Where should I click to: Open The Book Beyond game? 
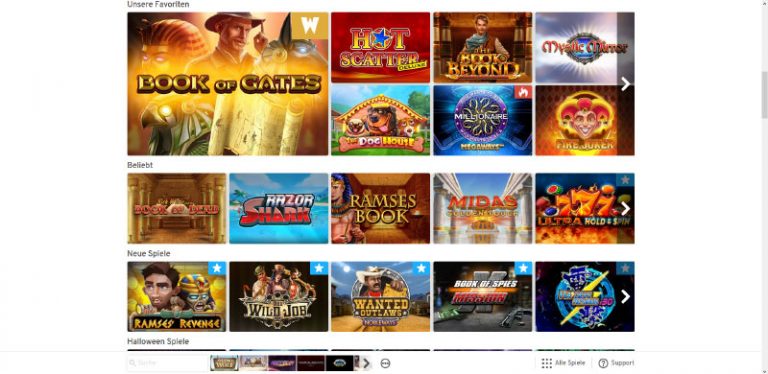(482, 47)
